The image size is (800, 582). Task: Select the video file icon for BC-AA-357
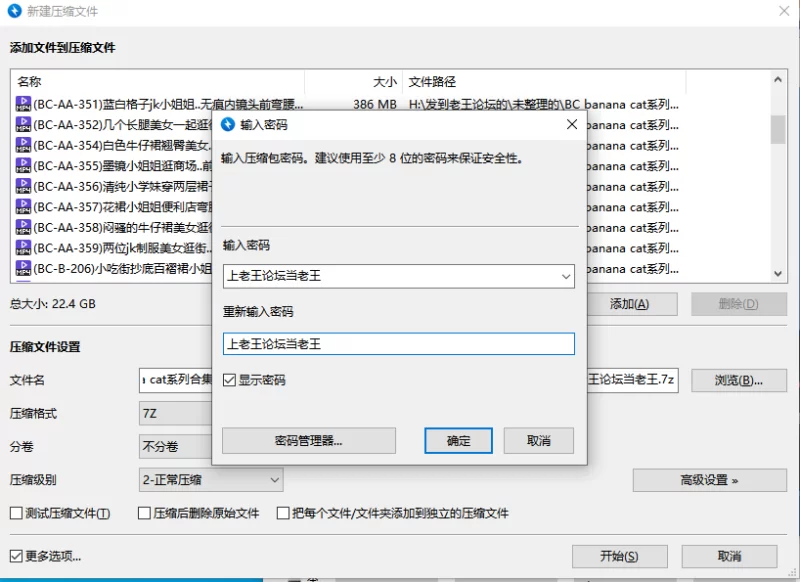(x=23, y=207)
